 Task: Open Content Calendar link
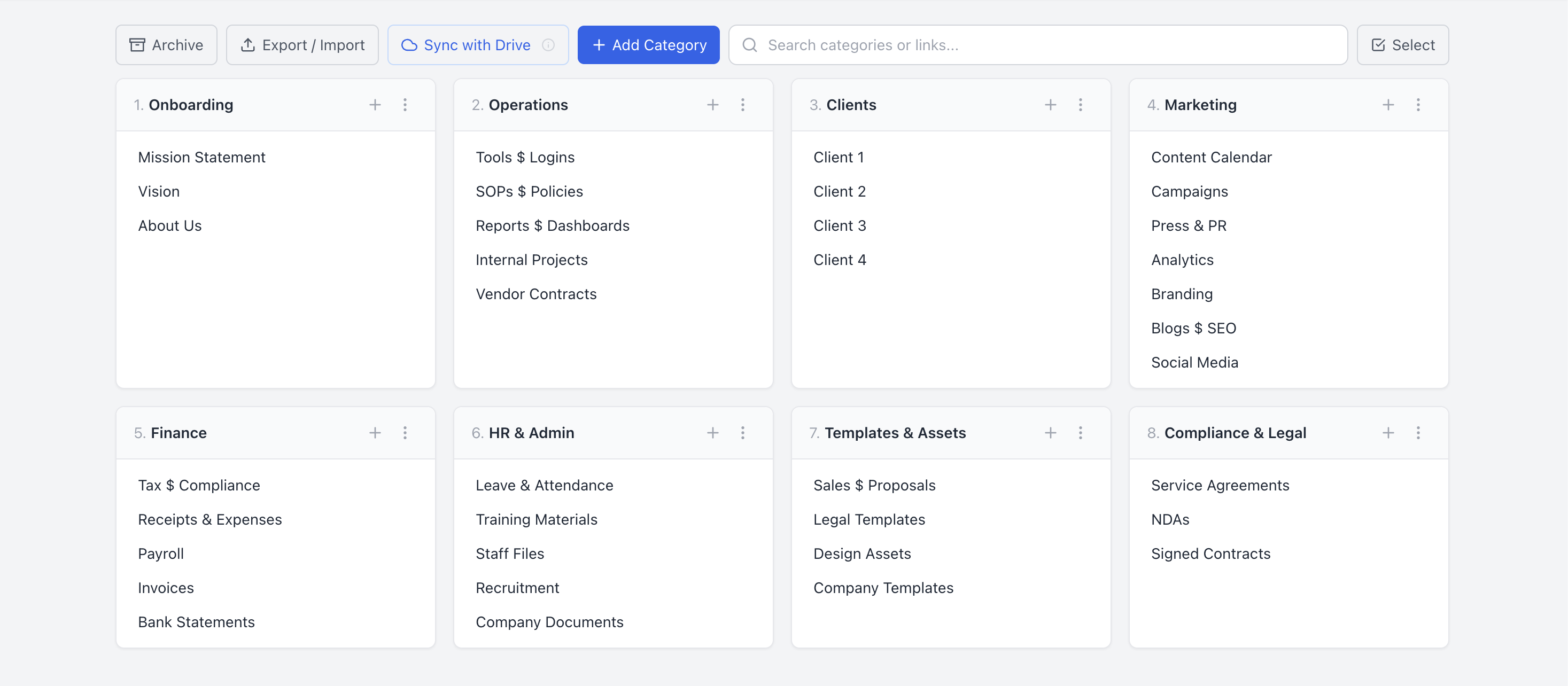[1212, 157]
